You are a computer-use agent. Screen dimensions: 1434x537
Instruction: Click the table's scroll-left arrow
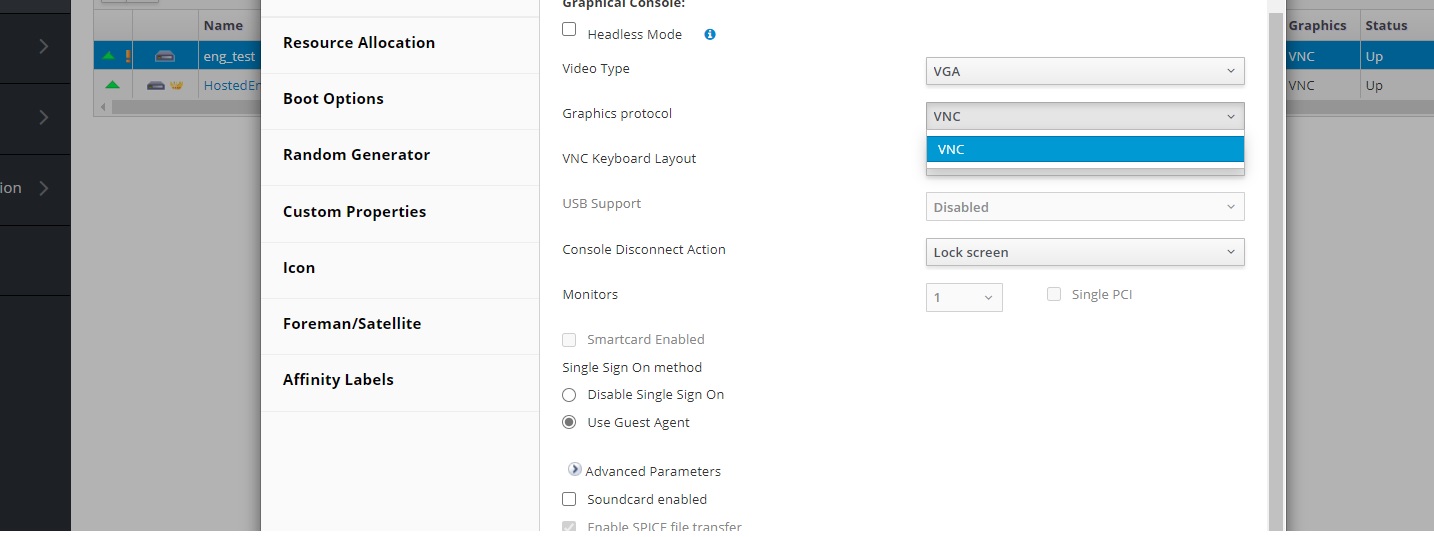(104, 107)
